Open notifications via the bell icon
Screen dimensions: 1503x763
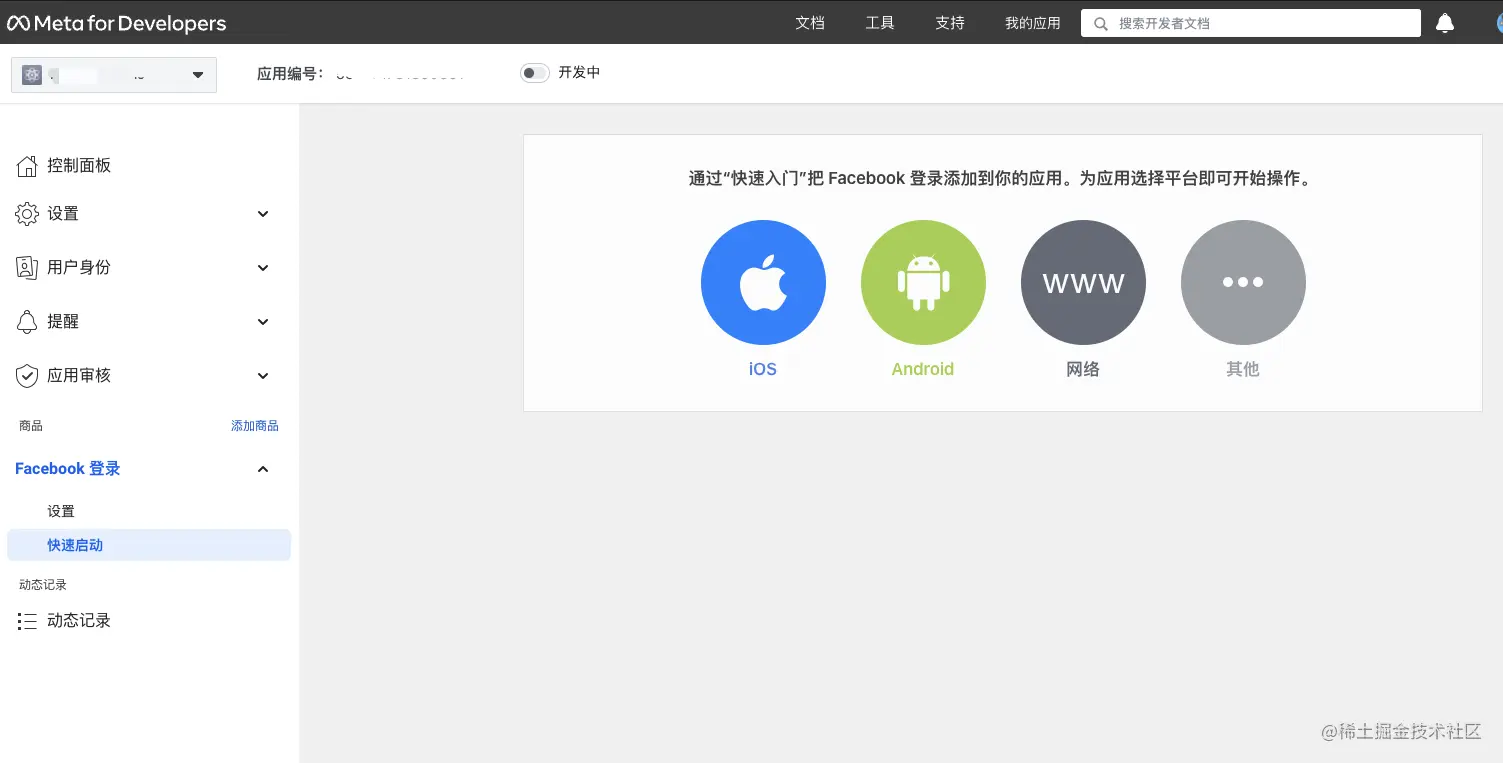[x=1444, y=22]
